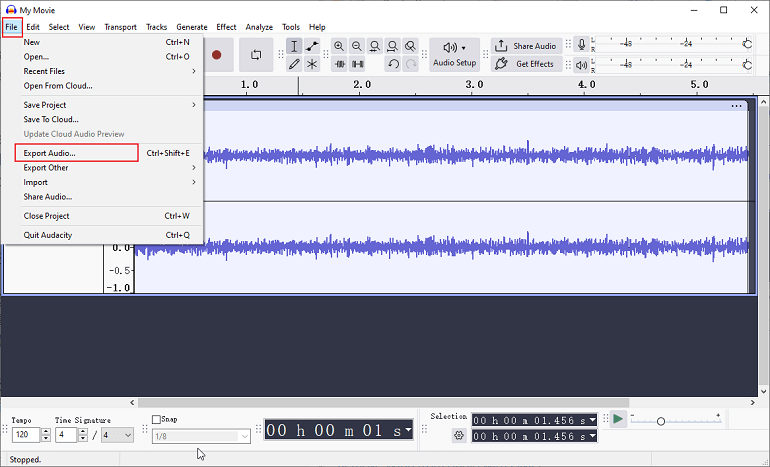Click Silence audio selection icon
This screenshot has height=467, width=770.
(357, 64)
